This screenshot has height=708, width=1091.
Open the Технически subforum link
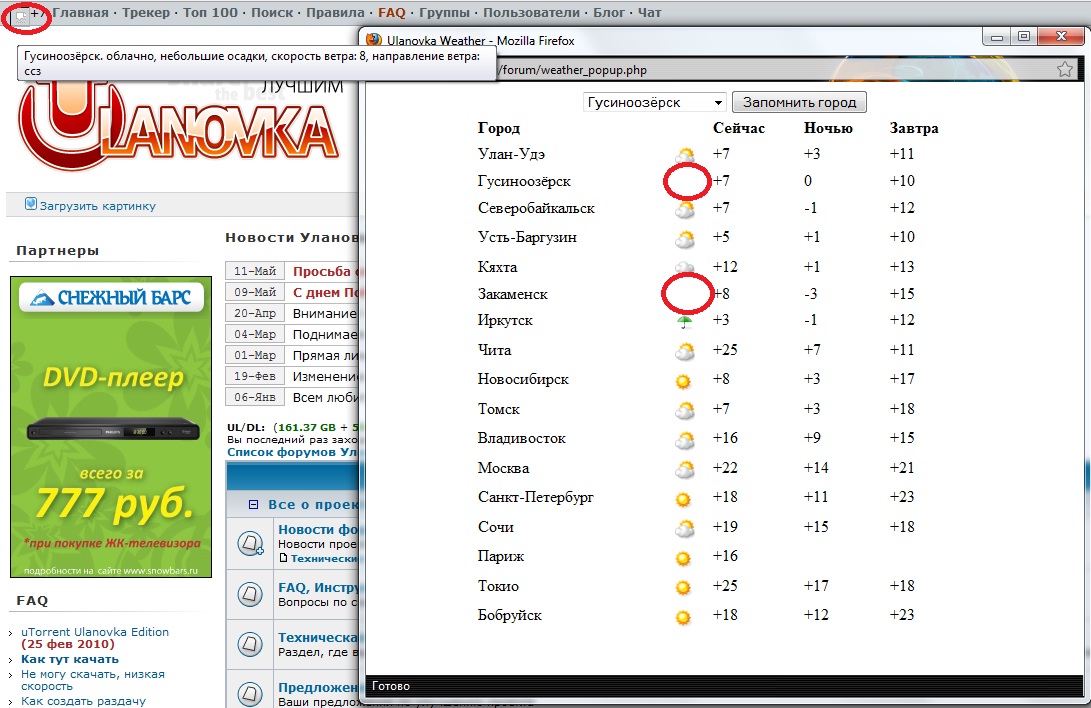(x=323, y=558)
